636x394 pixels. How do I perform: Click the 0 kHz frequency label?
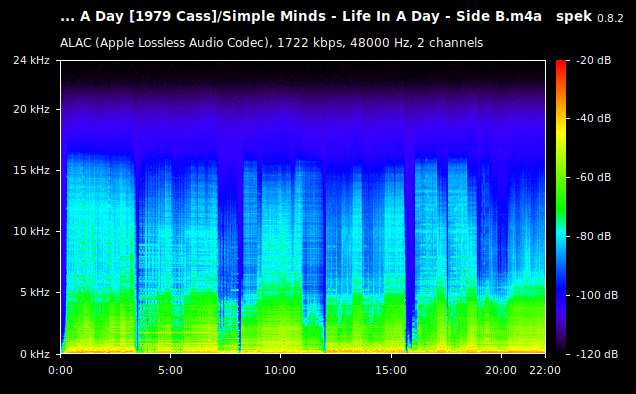(35, 354)
